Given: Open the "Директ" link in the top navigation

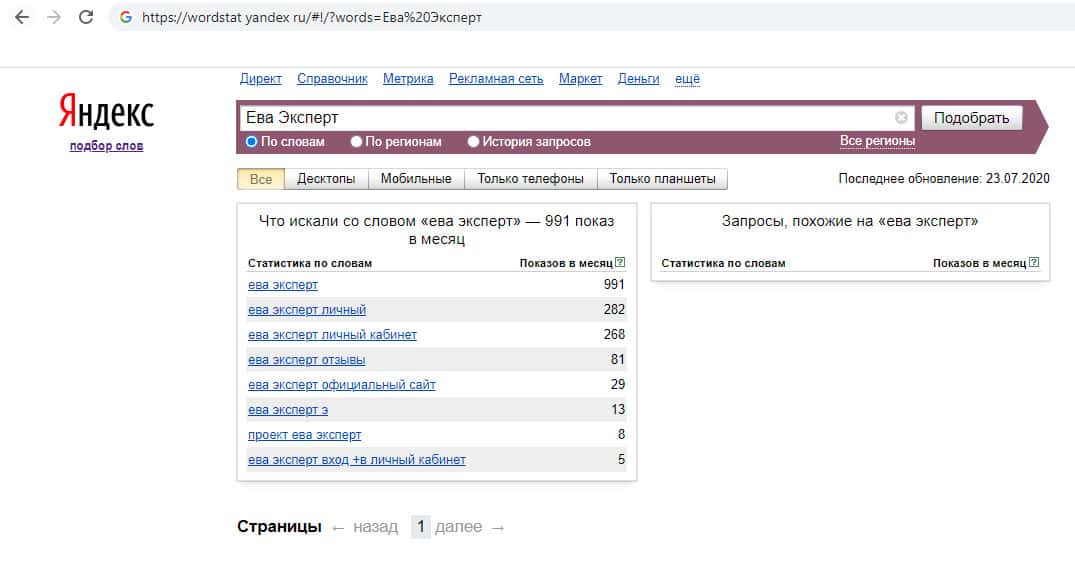Looking at the screenshot, I should [x=261, y=79].
